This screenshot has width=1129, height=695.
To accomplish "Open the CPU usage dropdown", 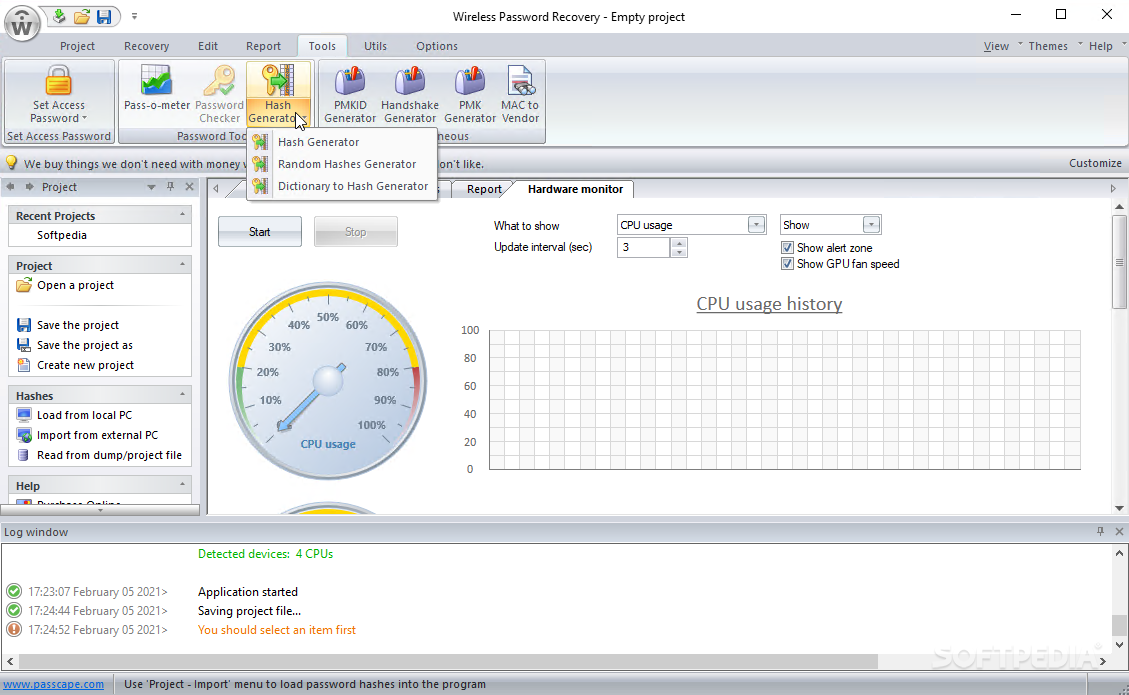I will (x=756, y=225).
